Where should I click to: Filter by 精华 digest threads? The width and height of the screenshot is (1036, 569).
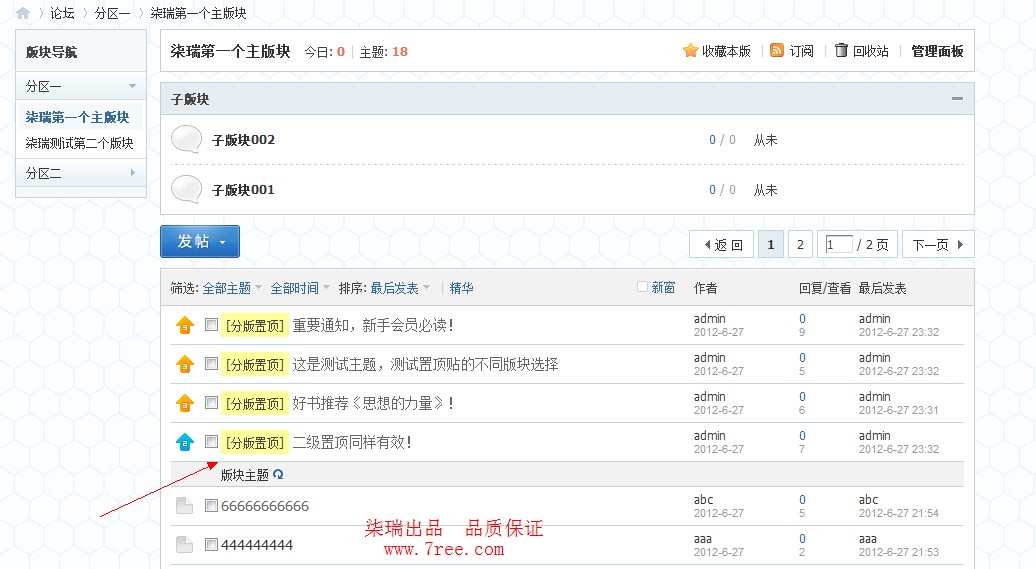pos(461,288)
